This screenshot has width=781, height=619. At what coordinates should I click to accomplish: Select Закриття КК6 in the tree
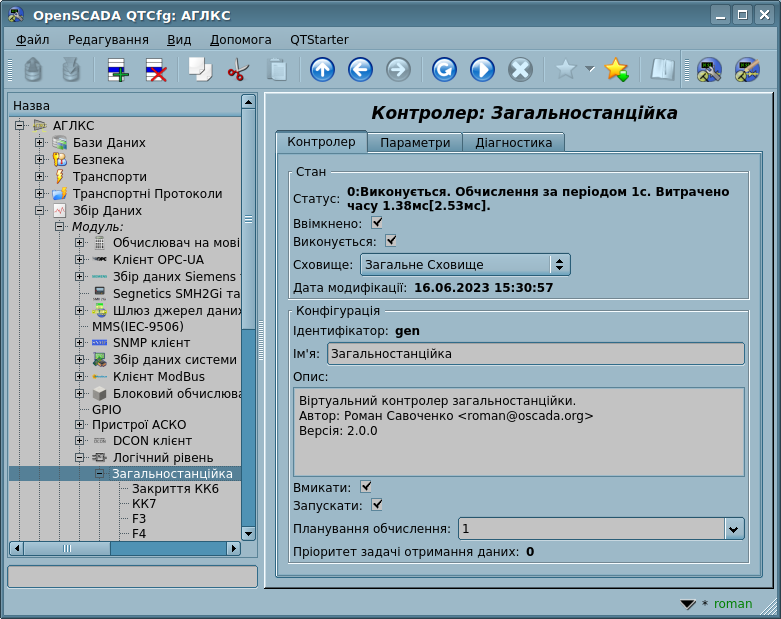coord(175,489)
